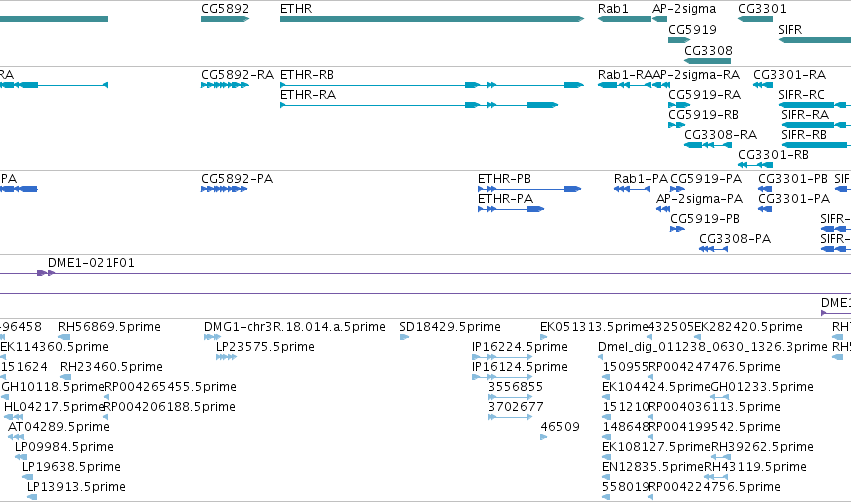Select the RP004199542.5prime EST label
This screenshot has height=502, width=851.
pos(714,427)
